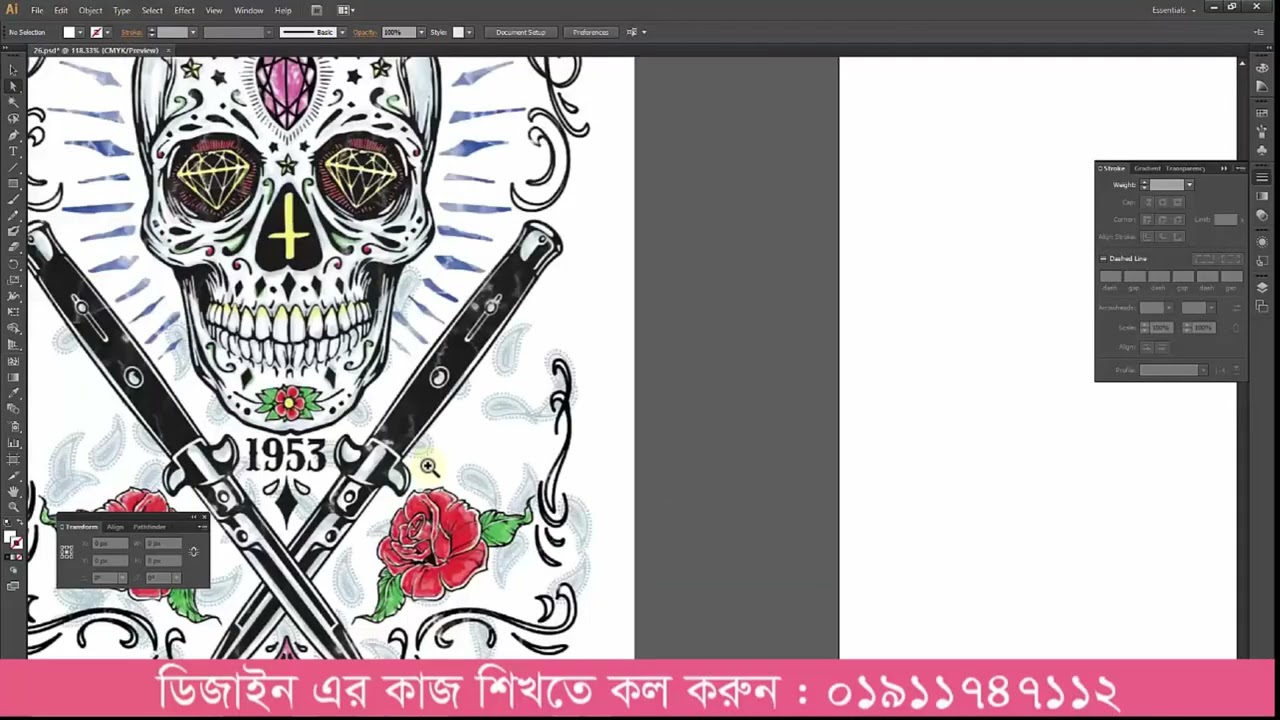Select the Pen tool
1280x720 pixels.
point(13,134)
